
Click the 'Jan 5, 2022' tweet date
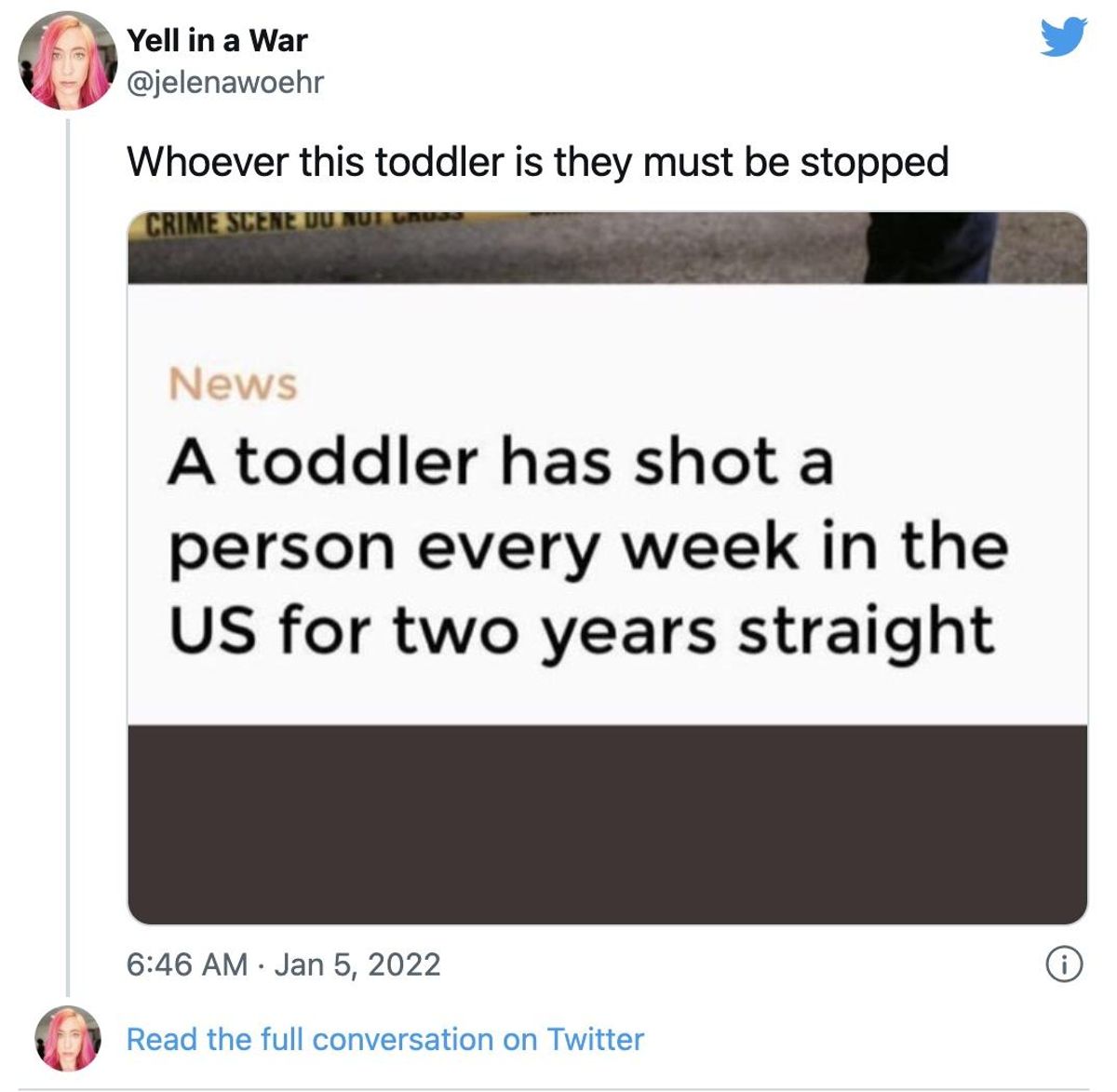coord(357,964)
